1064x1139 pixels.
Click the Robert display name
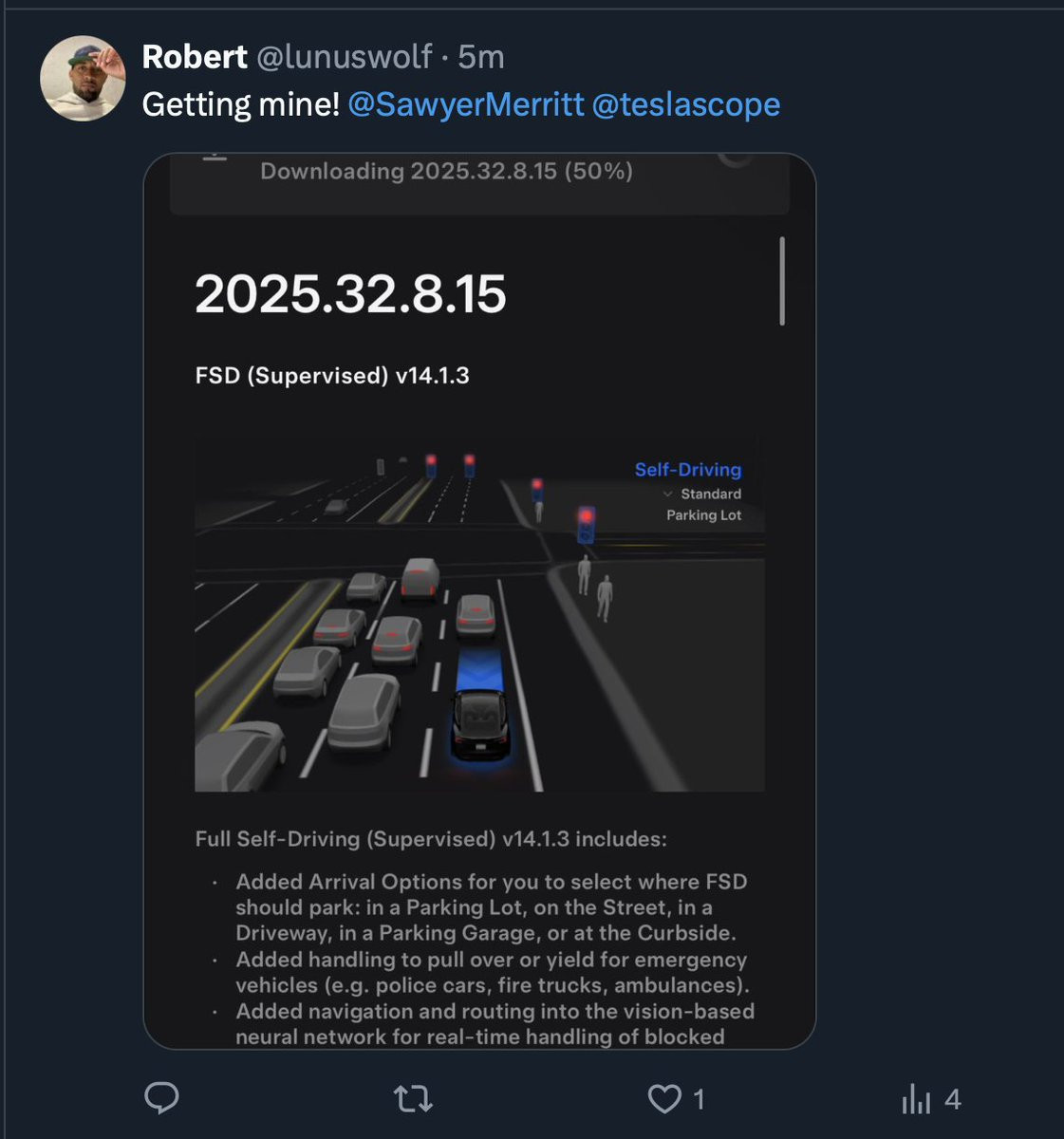click(x=195, y=56)
